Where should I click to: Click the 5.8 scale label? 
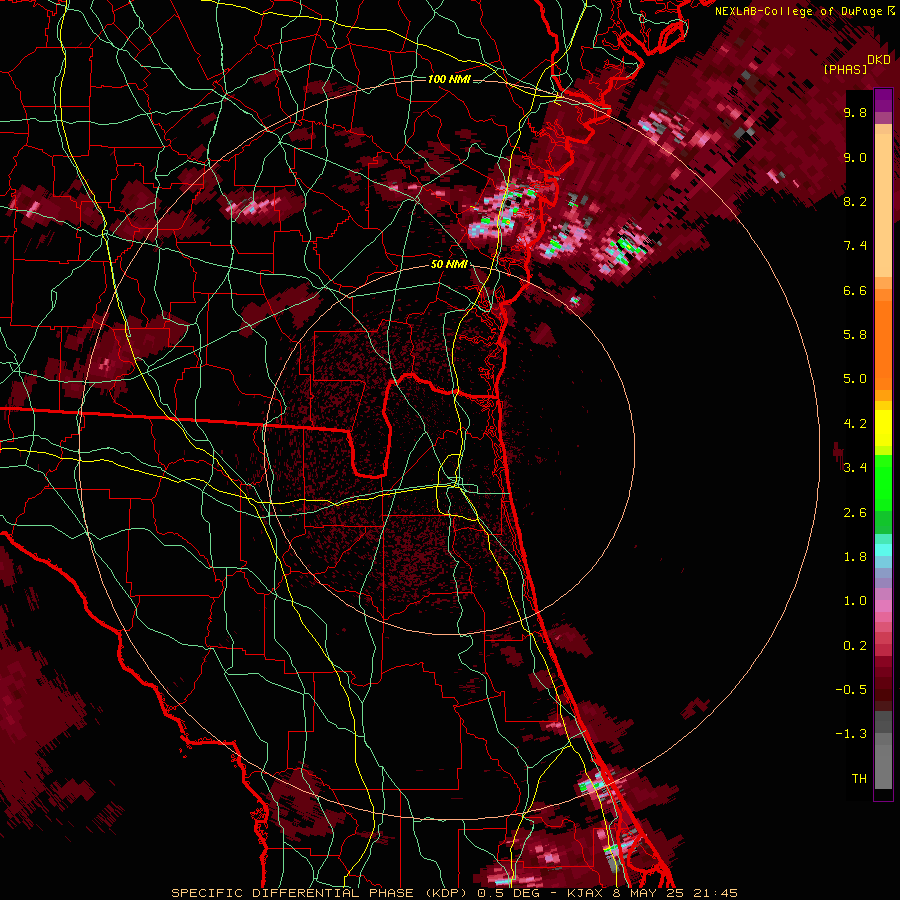point(855,335)
